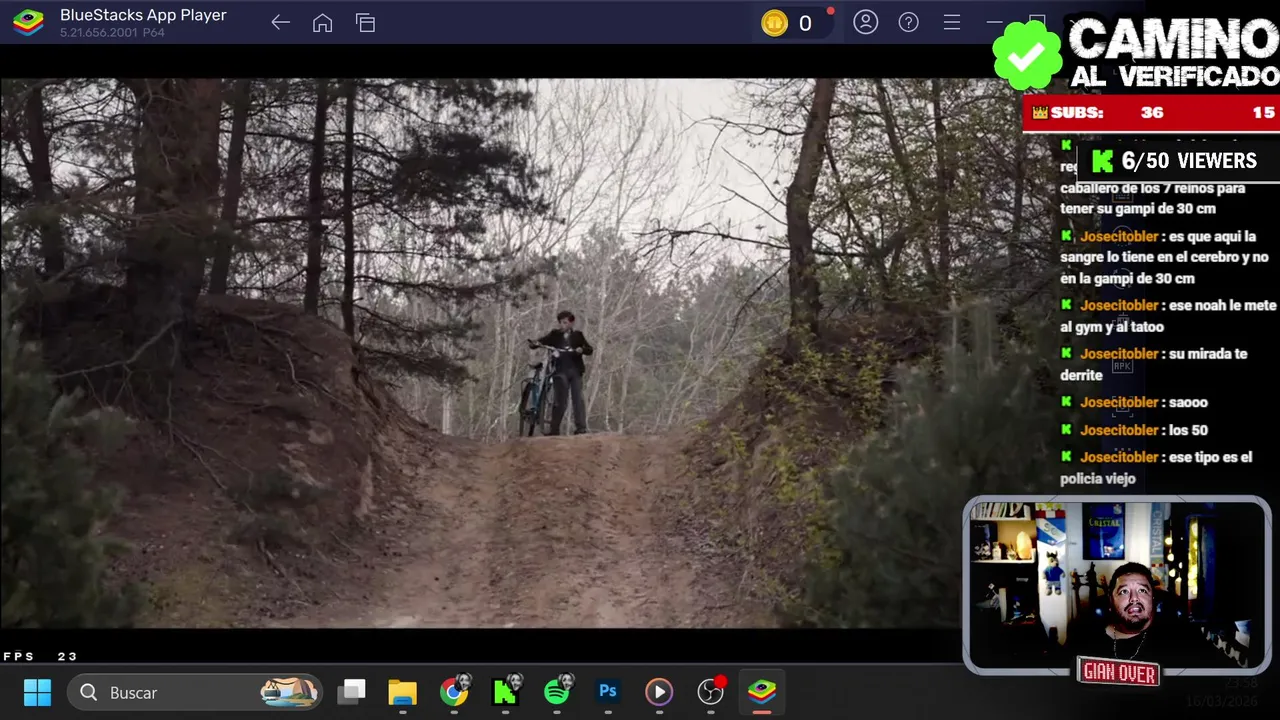This screenshot has width=1280, height=720.
Task: Open File Explorer from the taskbar
Action: 402,692
